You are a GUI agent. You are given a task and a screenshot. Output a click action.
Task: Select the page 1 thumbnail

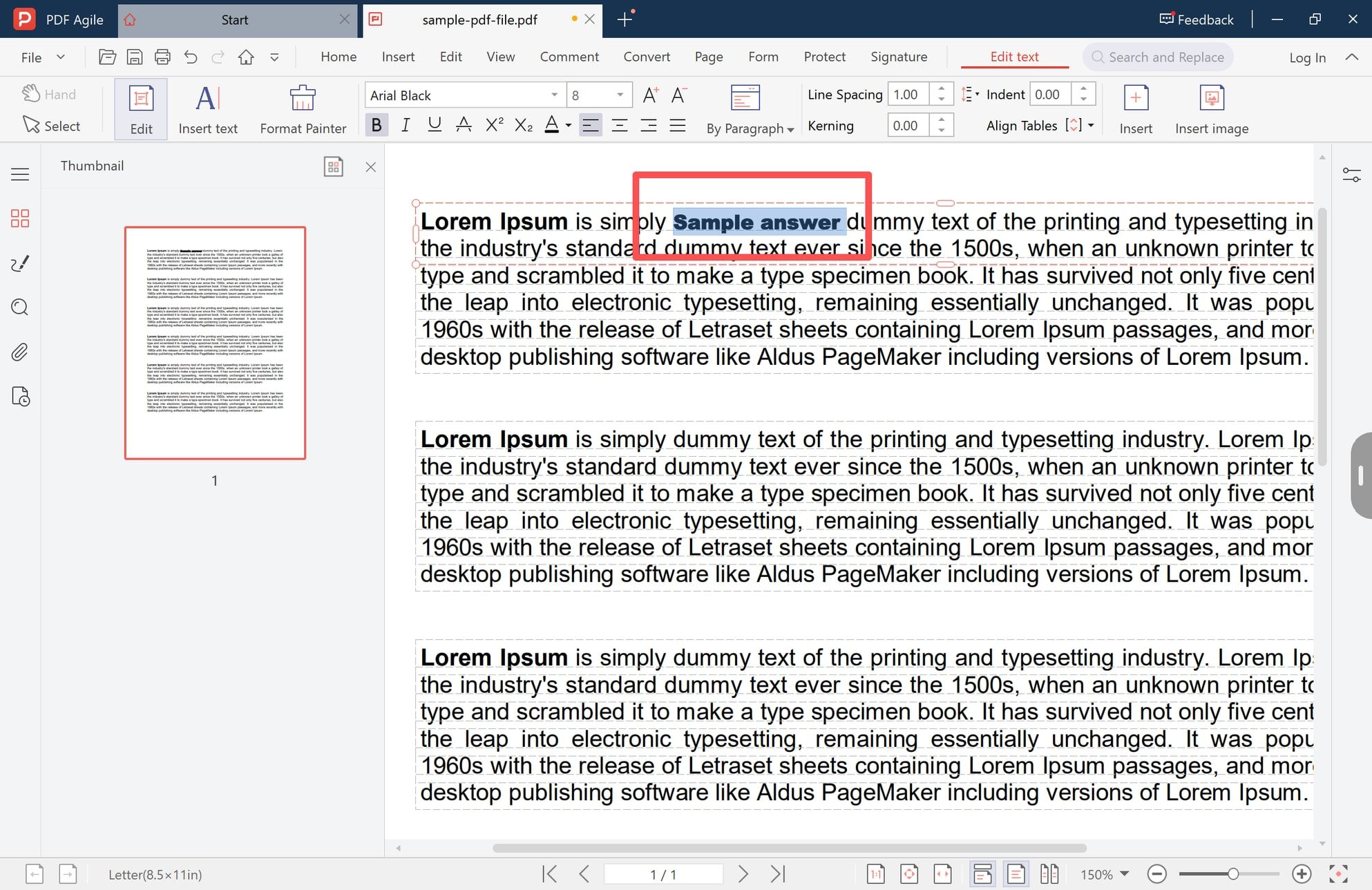point(215,343)
